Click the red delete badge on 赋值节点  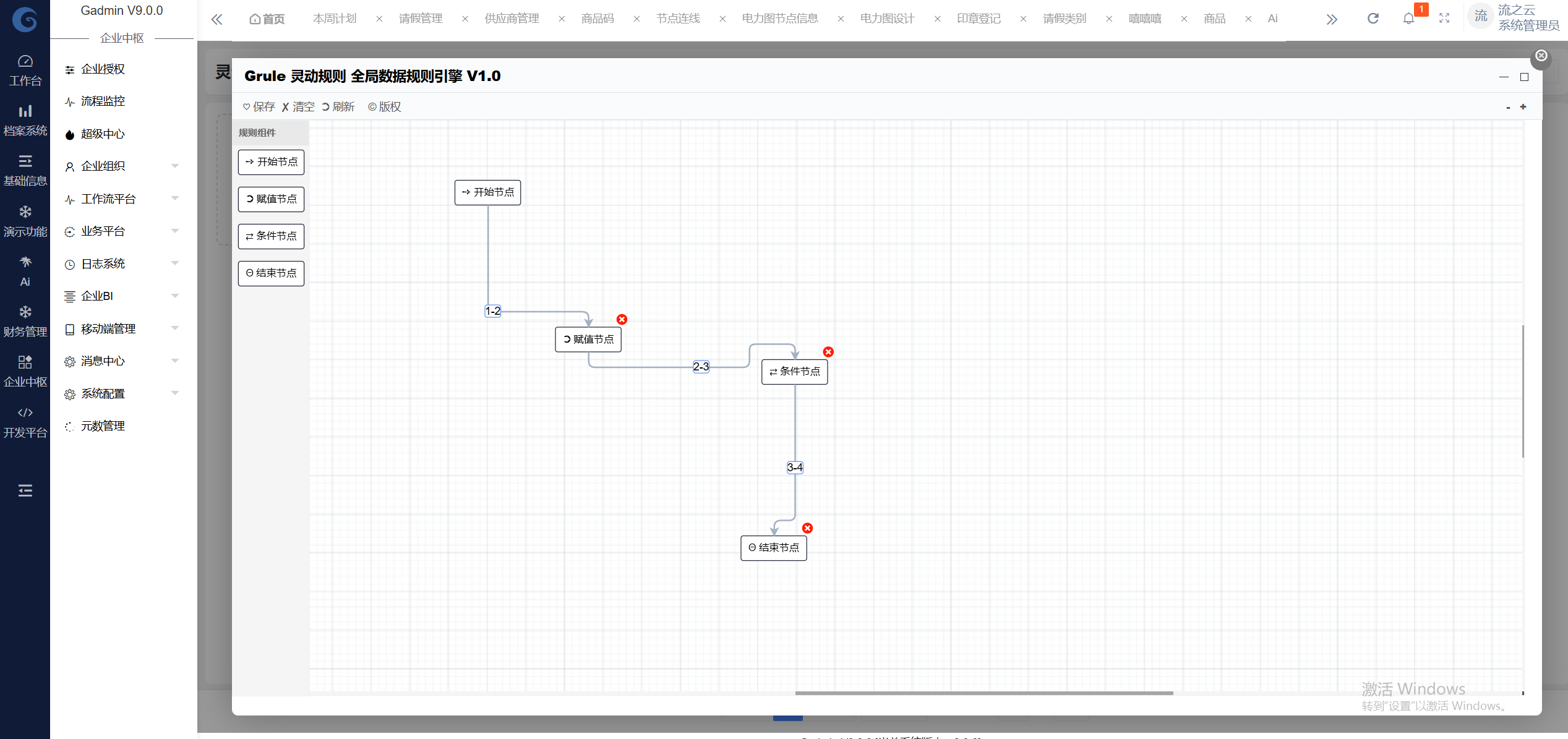(622, 319)
